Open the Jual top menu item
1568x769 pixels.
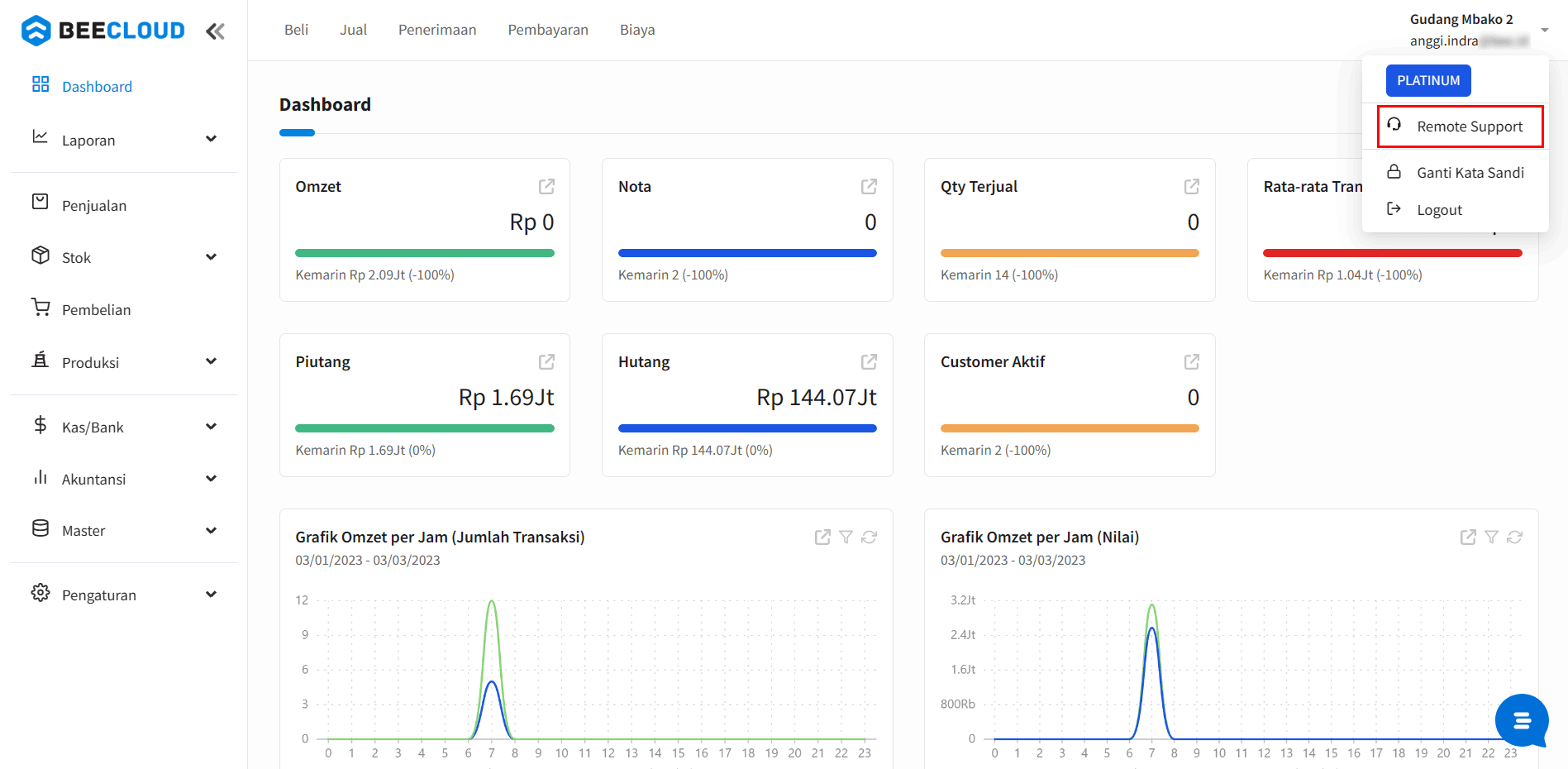point(353,30)
